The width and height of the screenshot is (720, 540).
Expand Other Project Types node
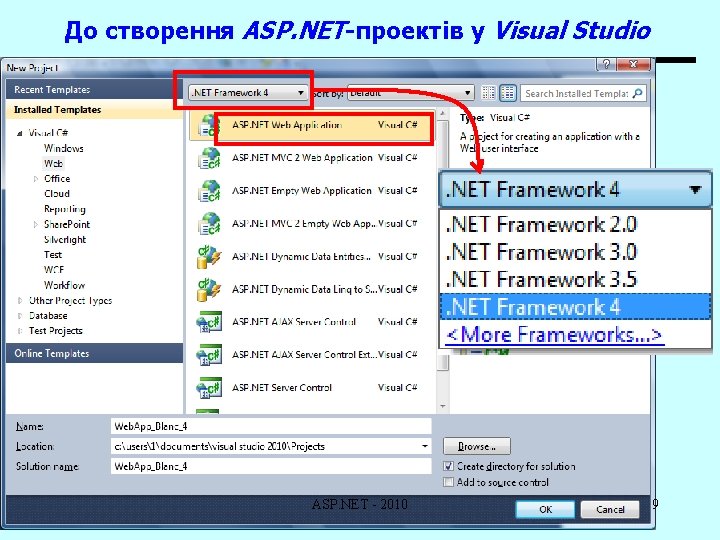tap(19, 300)
